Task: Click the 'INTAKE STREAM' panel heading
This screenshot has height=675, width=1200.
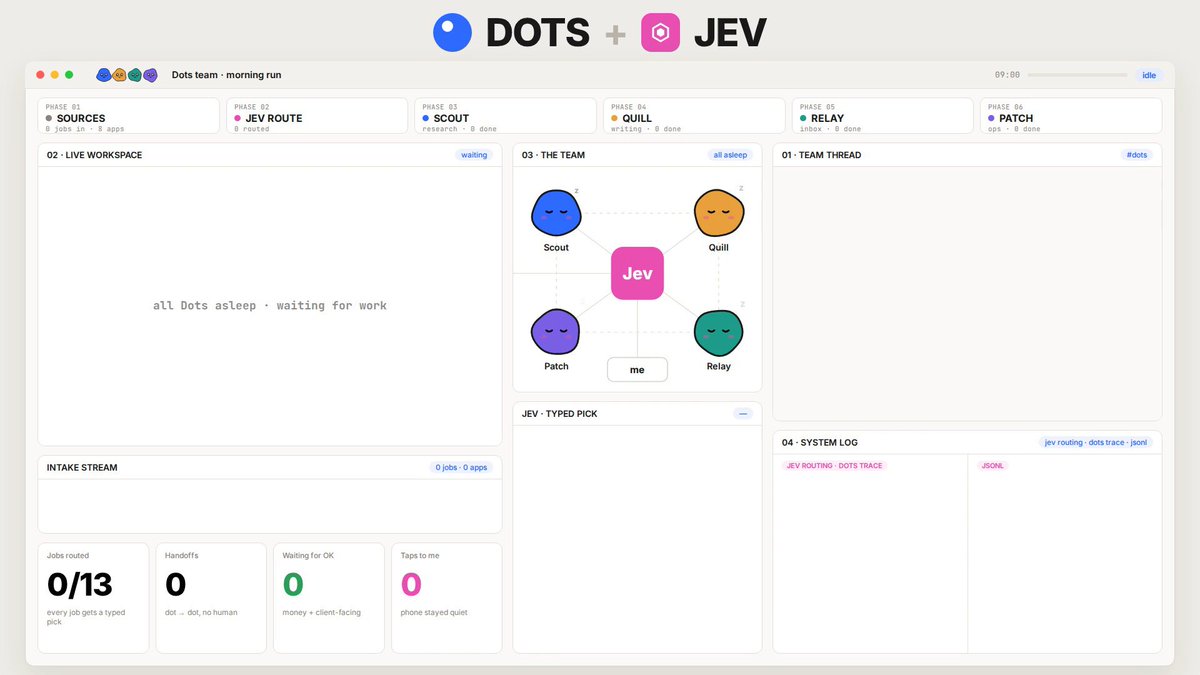Action: [82, 467]
